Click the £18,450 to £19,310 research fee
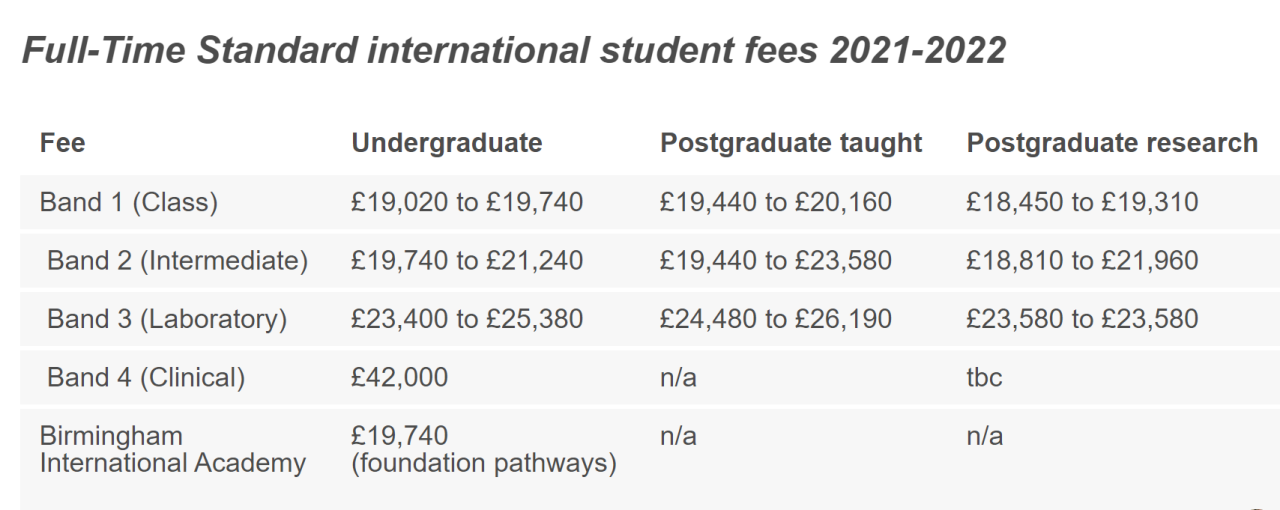The height and width of the screenshot is (510, 1280). pos(1082,203)
